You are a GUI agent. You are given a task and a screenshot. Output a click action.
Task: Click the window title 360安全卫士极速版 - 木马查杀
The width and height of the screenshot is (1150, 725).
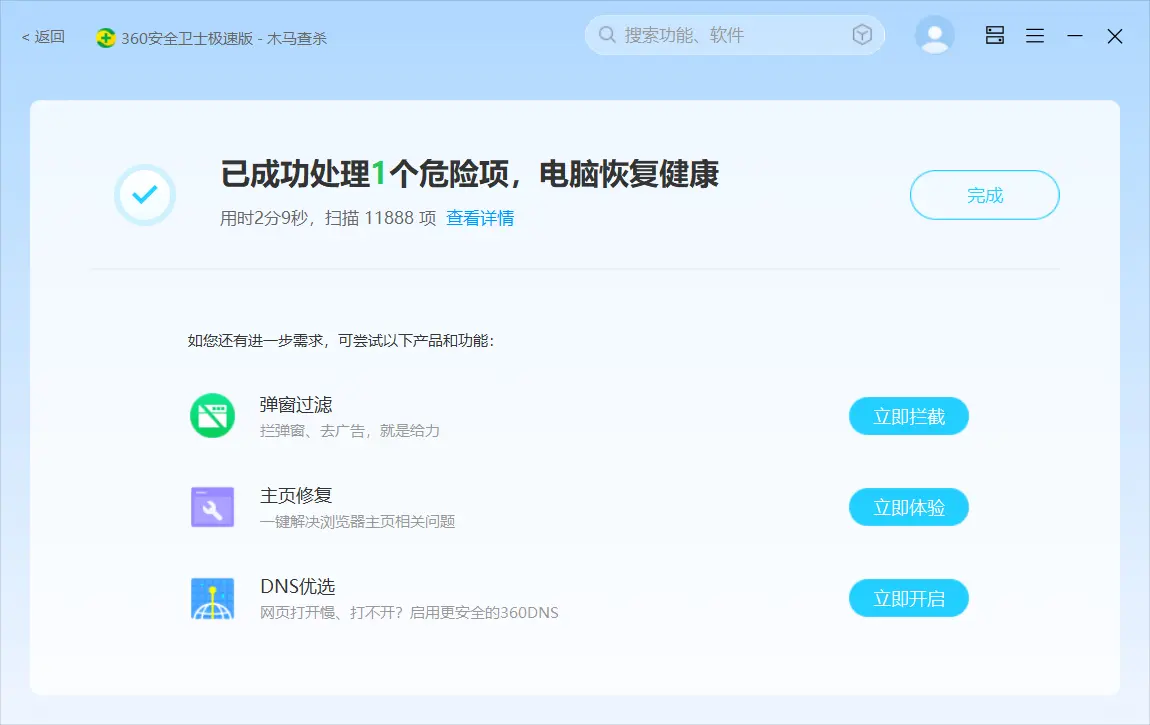(224, 38)
